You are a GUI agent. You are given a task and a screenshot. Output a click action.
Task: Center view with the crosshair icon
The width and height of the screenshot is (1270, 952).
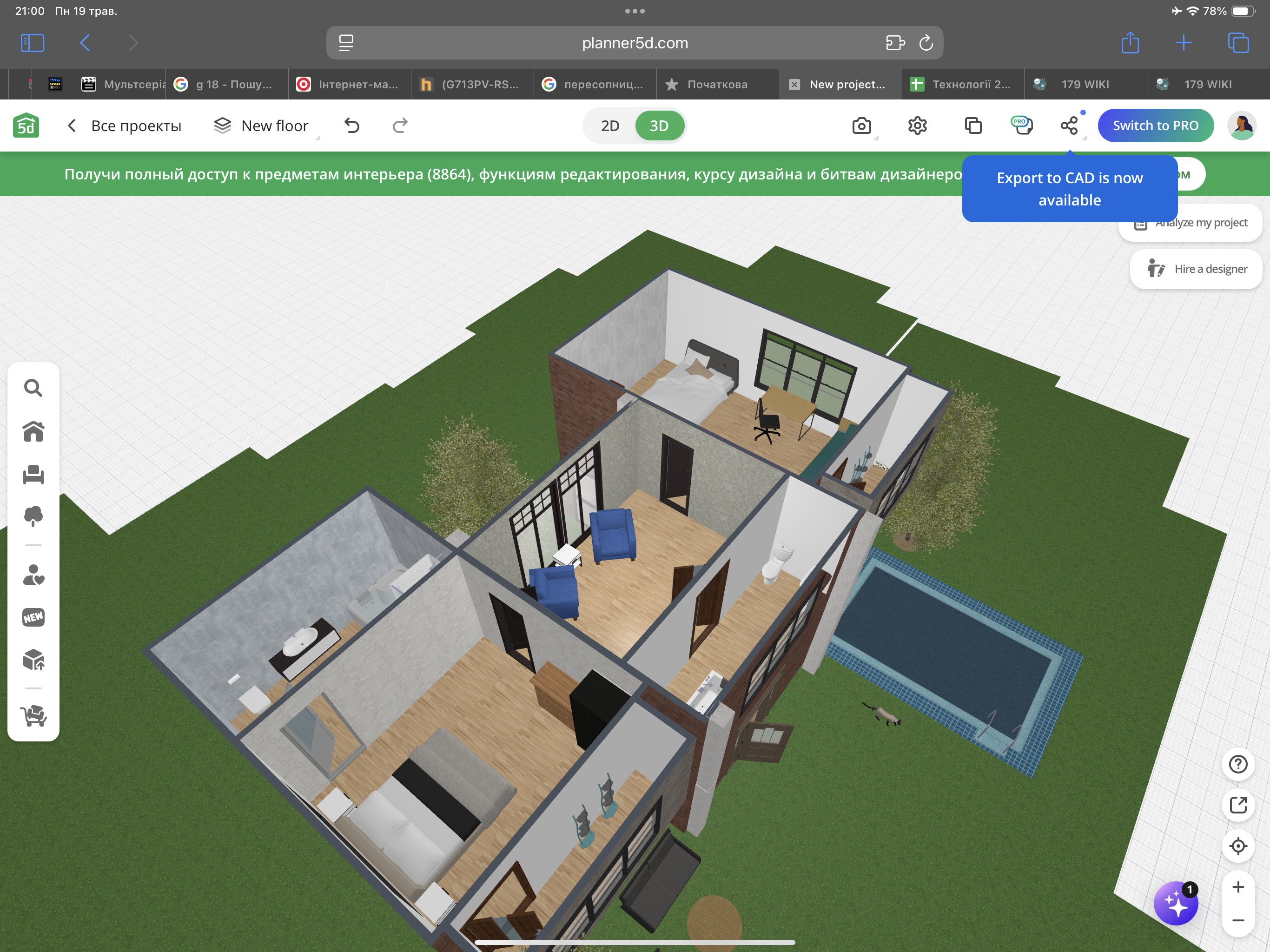click(x=1238, y=846)
